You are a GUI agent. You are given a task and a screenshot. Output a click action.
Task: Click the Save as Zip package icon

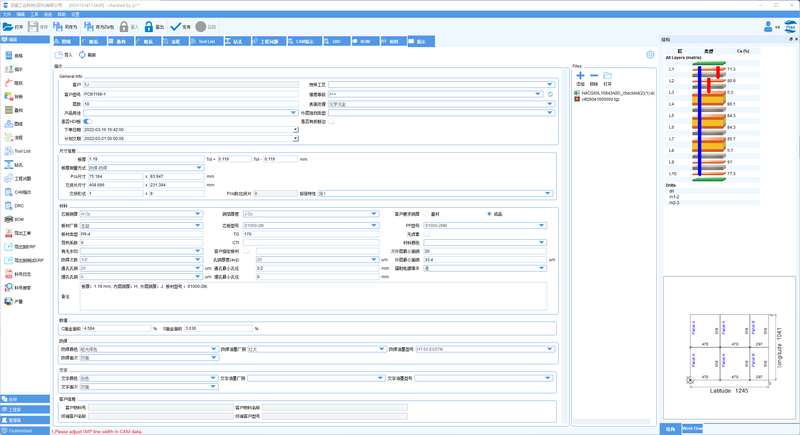[x=89, y=27]
